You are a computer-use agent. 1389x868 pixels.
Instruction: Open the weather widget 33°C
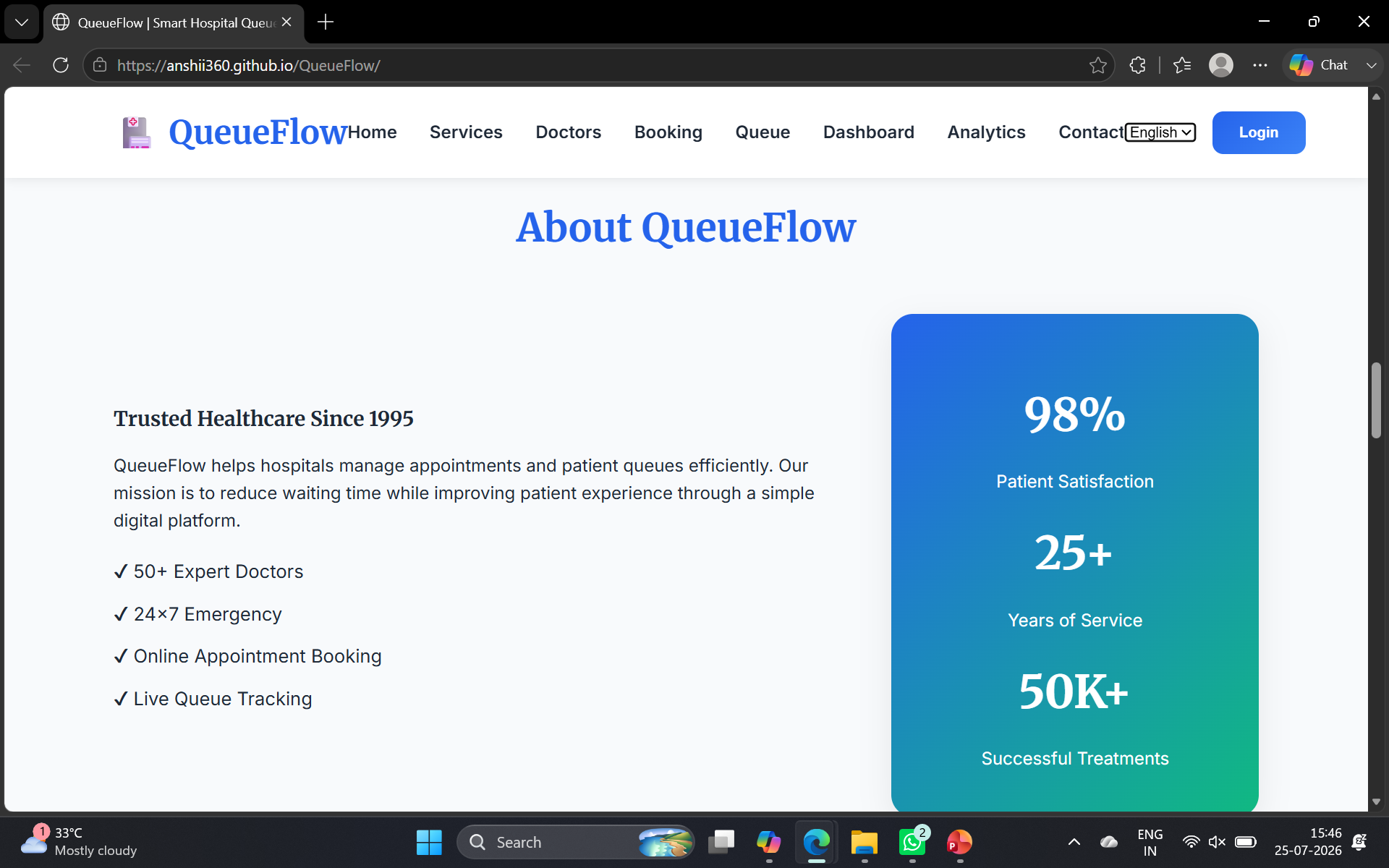(80, 842)
